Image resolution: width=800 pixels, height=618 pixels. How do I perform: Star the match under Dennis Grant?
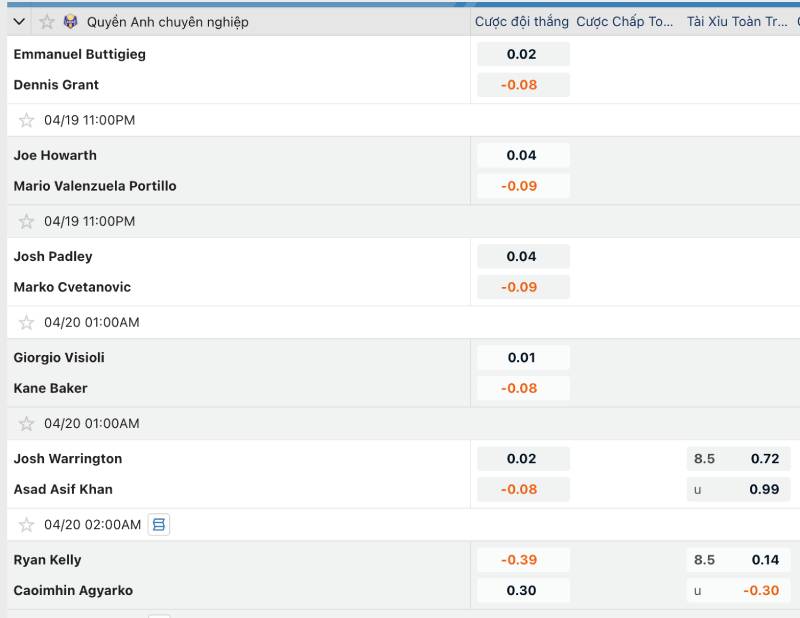pyautogui.click(x=27, y=120)
